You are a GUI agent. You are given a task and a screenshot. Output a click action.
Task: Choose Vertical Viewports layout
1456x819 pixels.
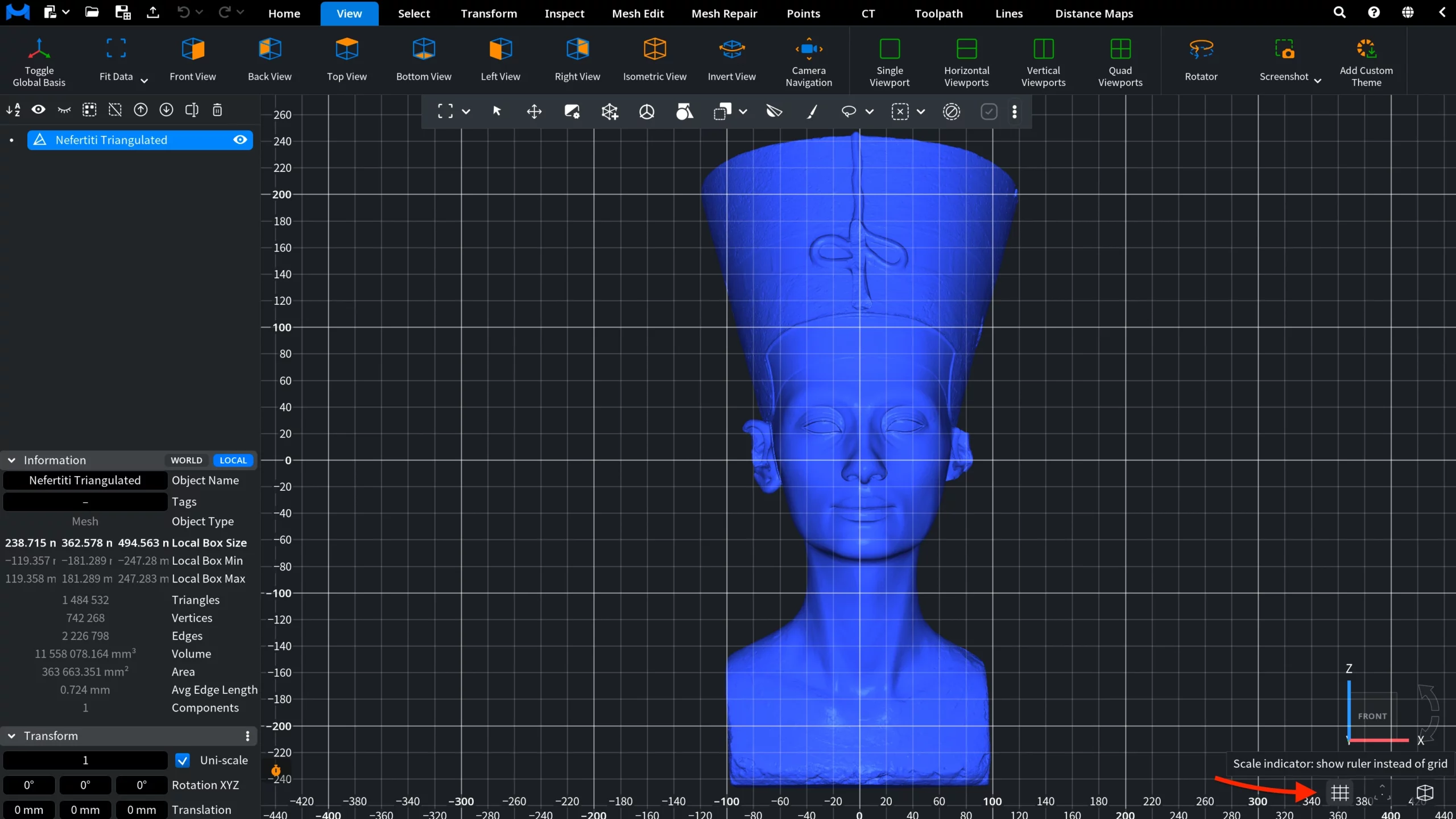[1043, 61]
